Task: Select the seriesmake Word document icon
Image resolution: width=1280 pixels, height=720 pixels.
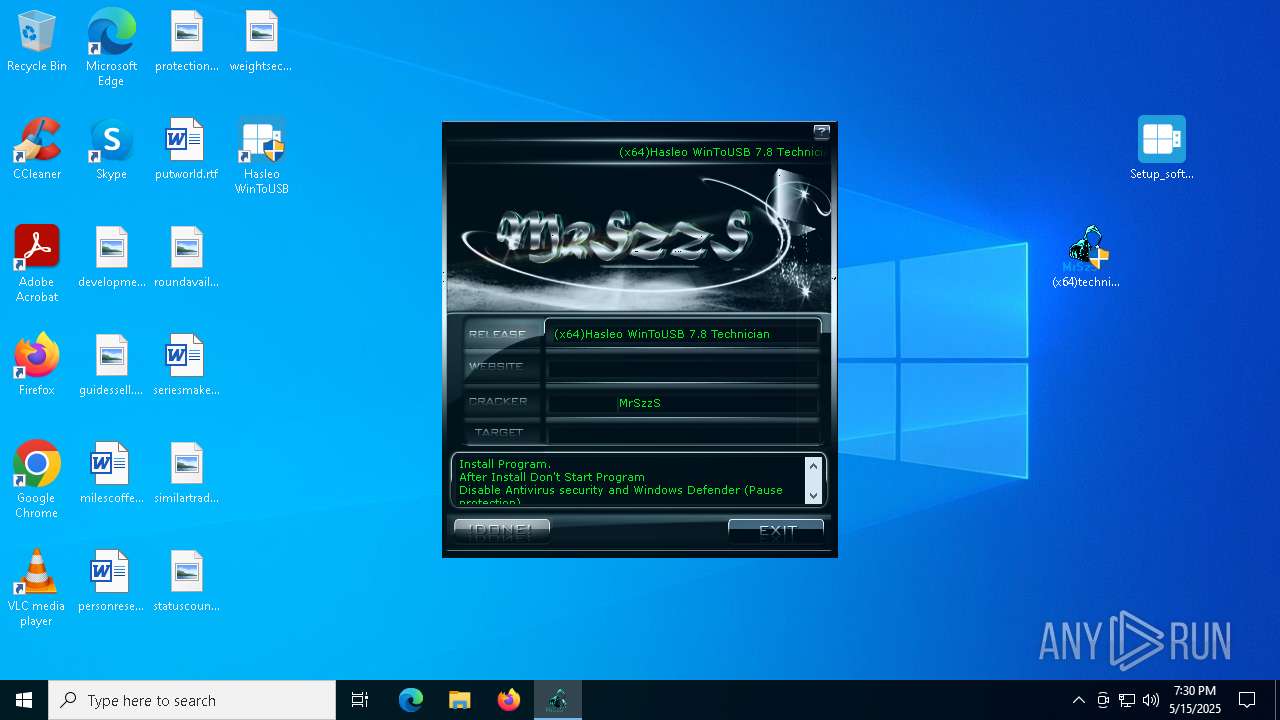Action: 186,366
